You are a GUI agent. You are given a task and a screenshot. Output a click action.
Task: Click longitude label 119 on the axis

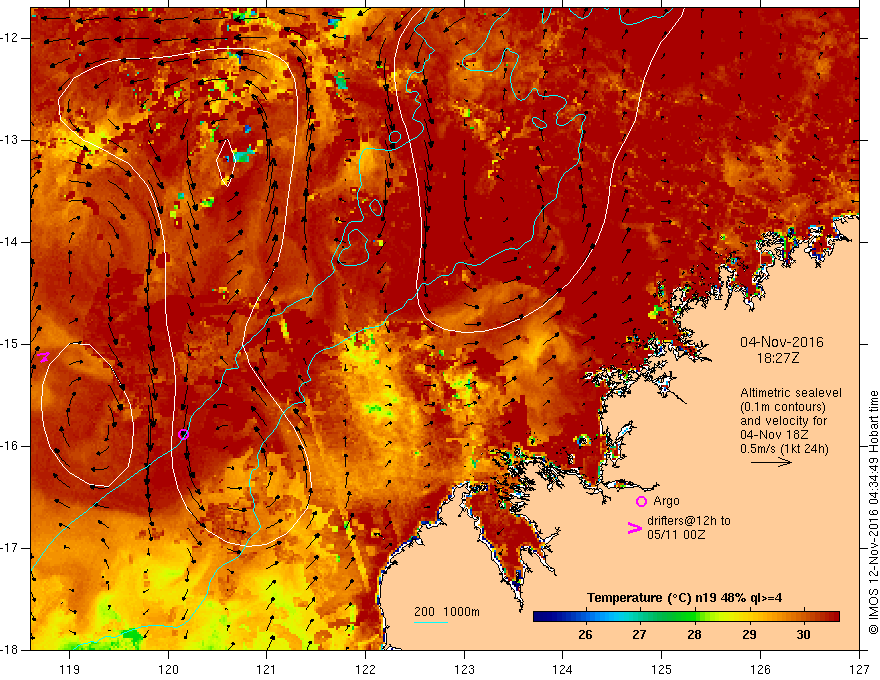click(70, 669)
